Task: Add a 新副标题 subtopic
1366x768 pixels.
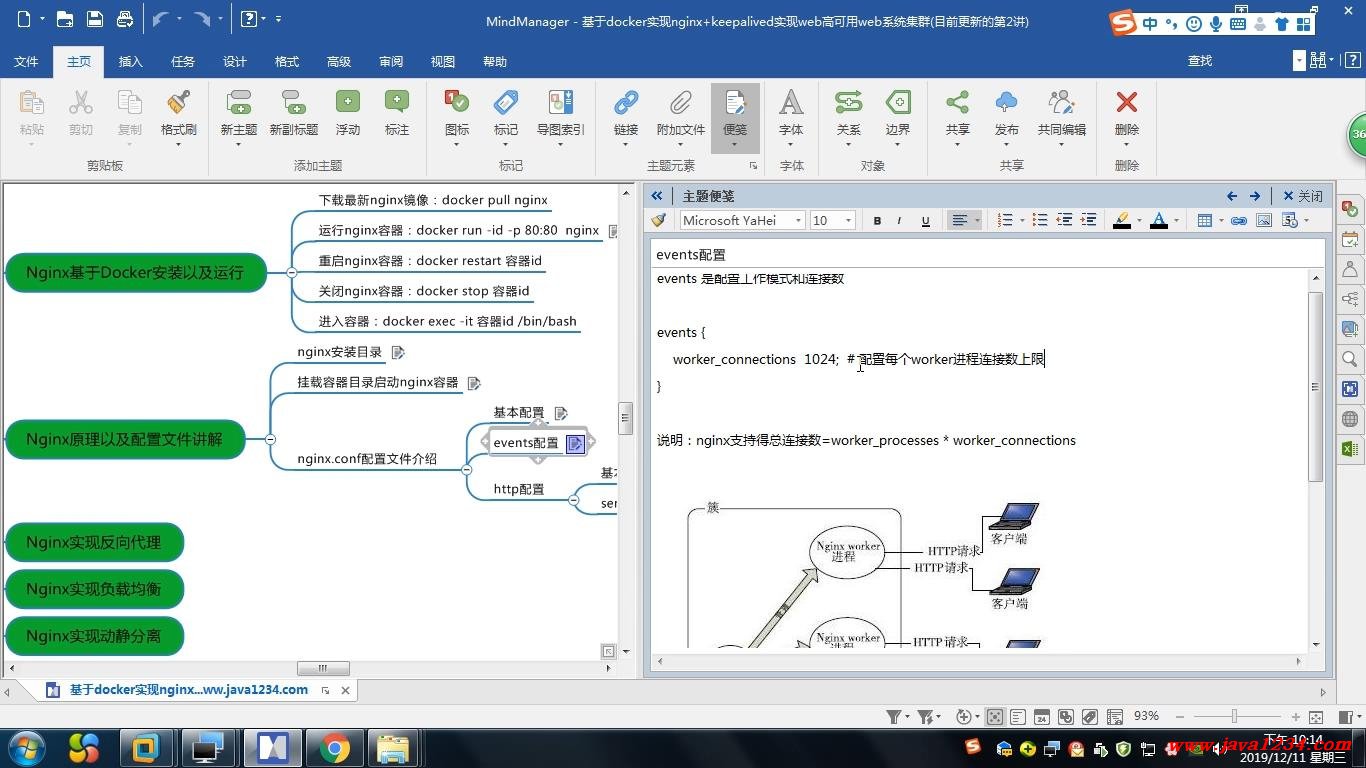Action: [293, 103]
